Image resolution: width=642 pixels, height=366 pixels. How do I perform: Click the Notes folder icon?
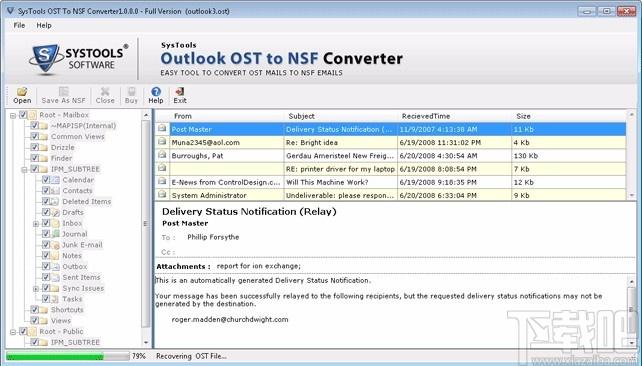[x=55, y=255]
